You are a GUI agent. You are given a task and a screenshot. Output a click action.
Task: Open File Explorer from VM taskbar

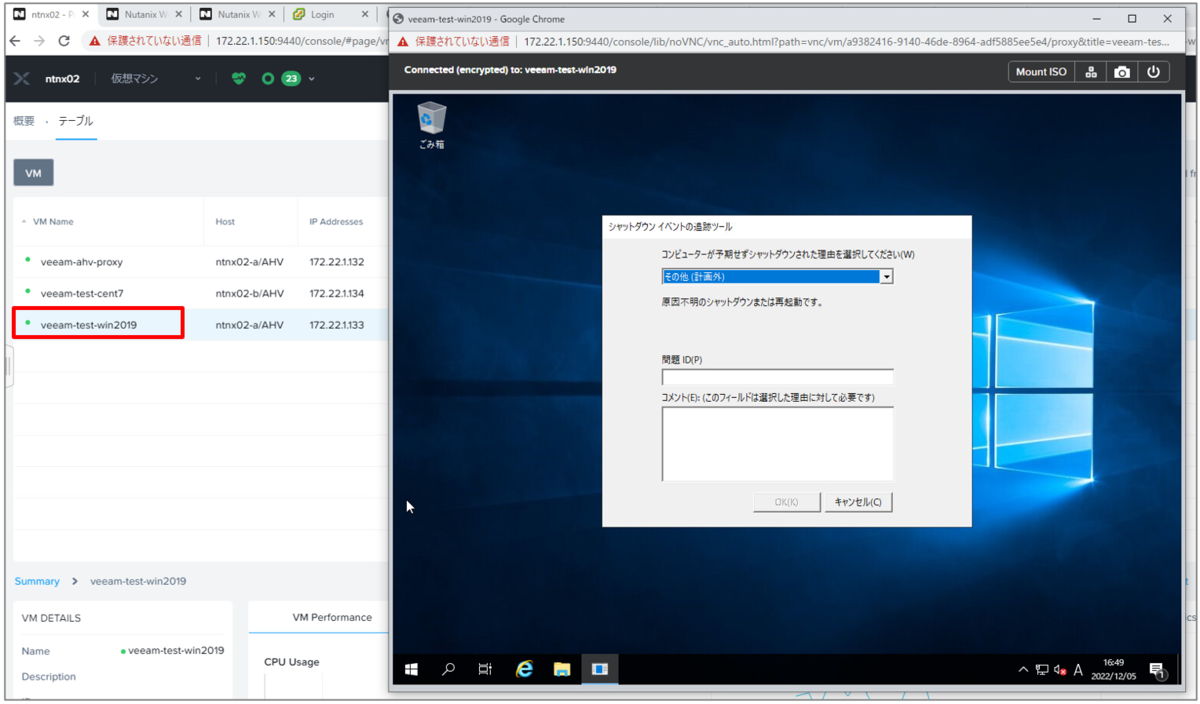(562, 669)
